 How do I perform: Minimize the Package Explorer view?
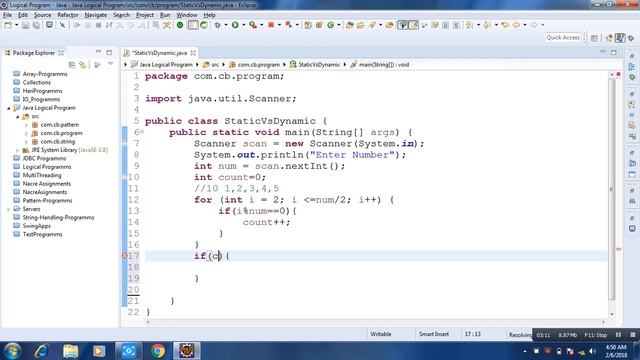[98, 52]
